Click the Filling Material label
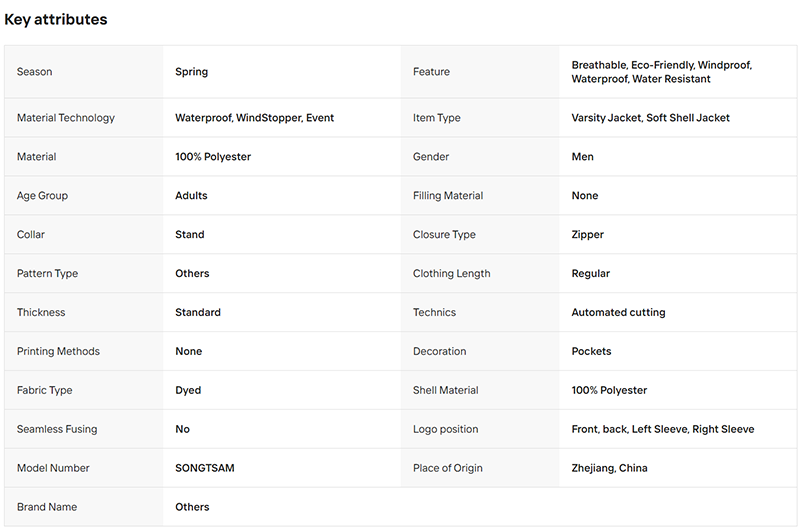 tap(448, 195)
